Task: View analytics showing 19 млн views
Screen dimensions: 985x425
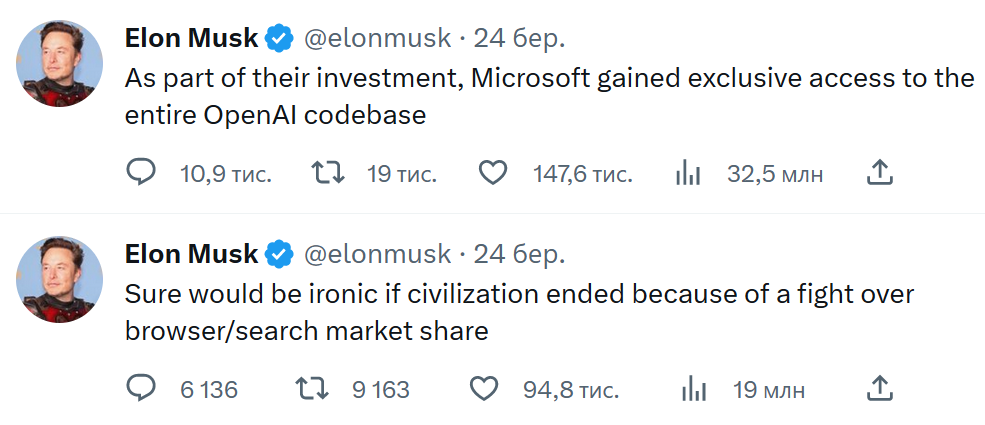Action: coord(694,388)
